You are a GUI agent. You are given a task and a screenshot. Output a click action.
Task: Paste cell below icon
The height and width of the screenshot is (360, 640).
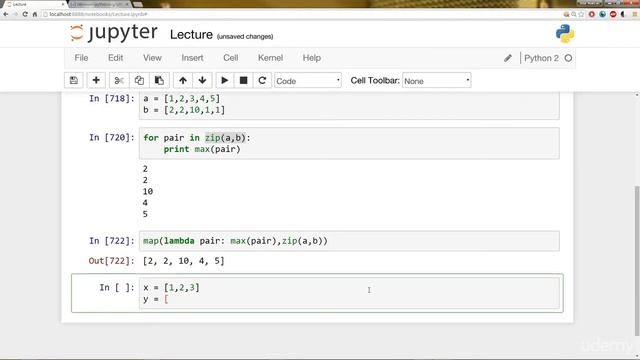point(159,80)
